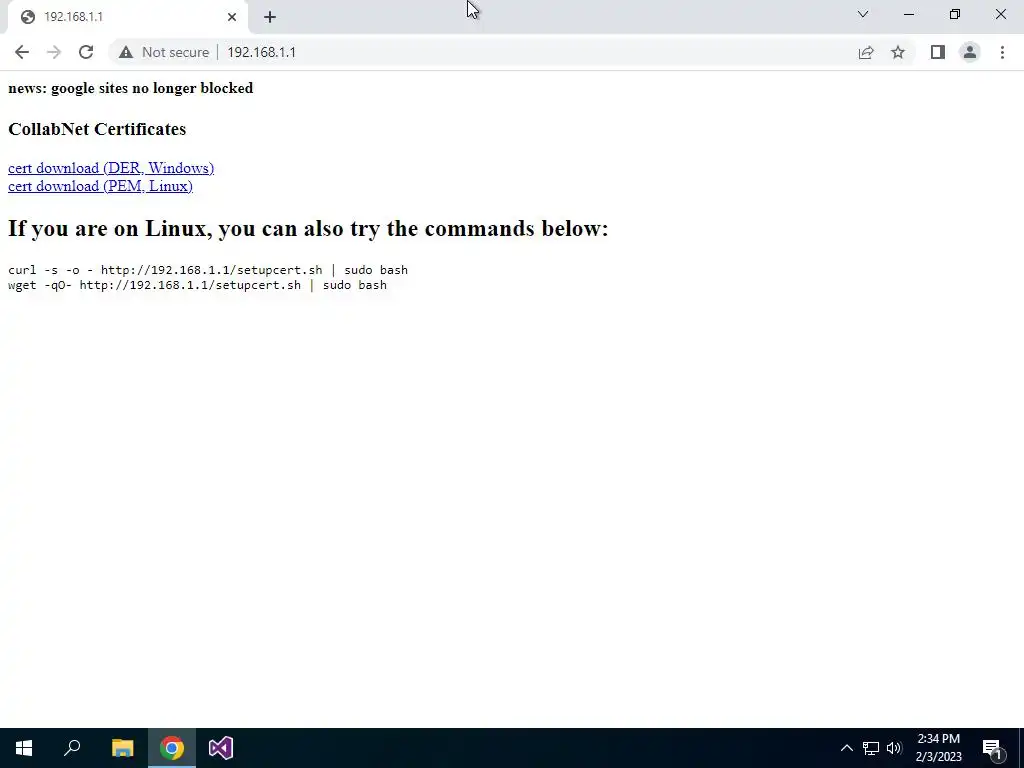Viewport: 1024px width, 768px height.
Task: Download the DER Windows certificate
Action: click(x=111, y=168)
